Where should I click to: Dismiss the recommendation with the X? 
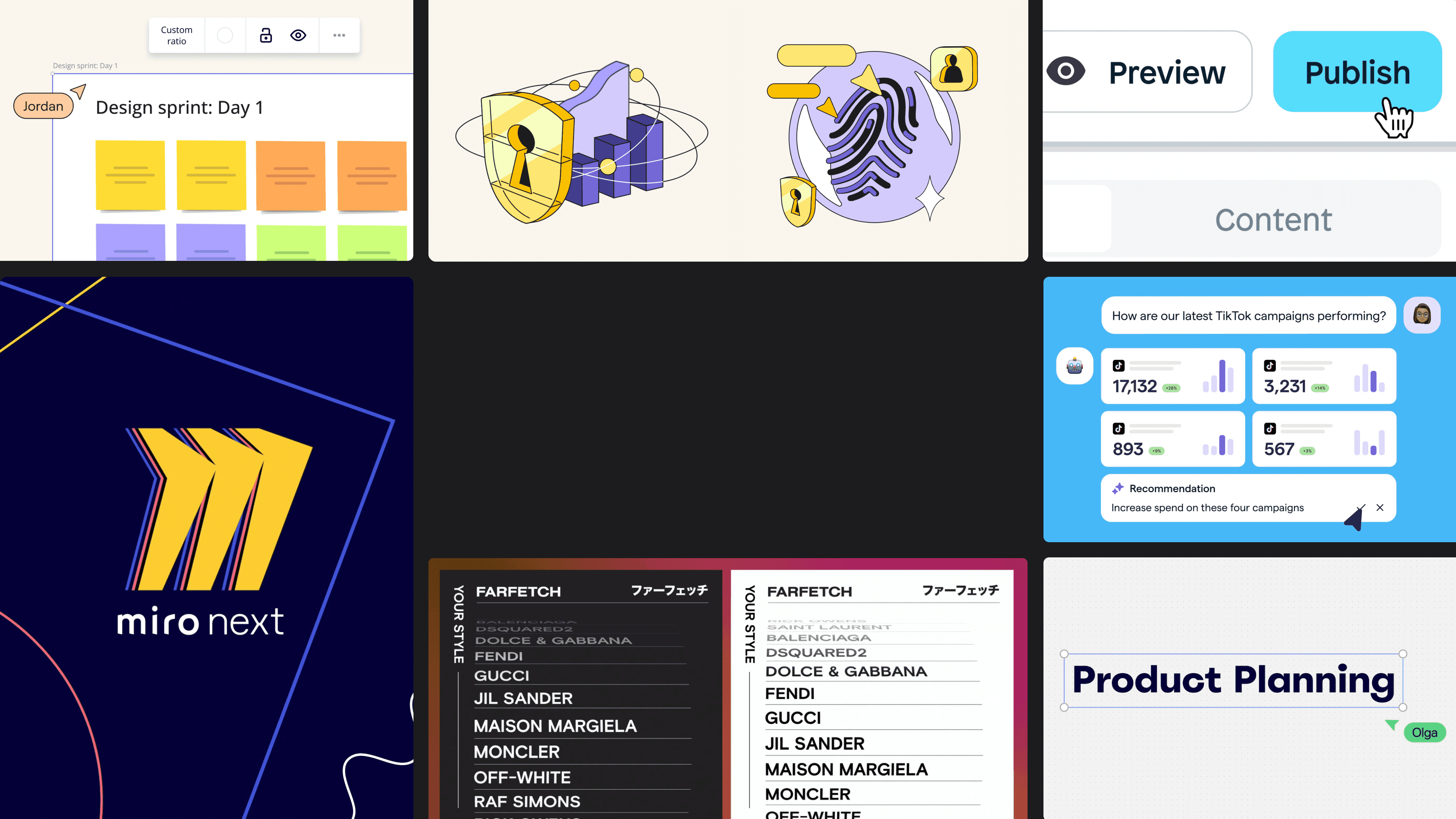click(1380, 508)
